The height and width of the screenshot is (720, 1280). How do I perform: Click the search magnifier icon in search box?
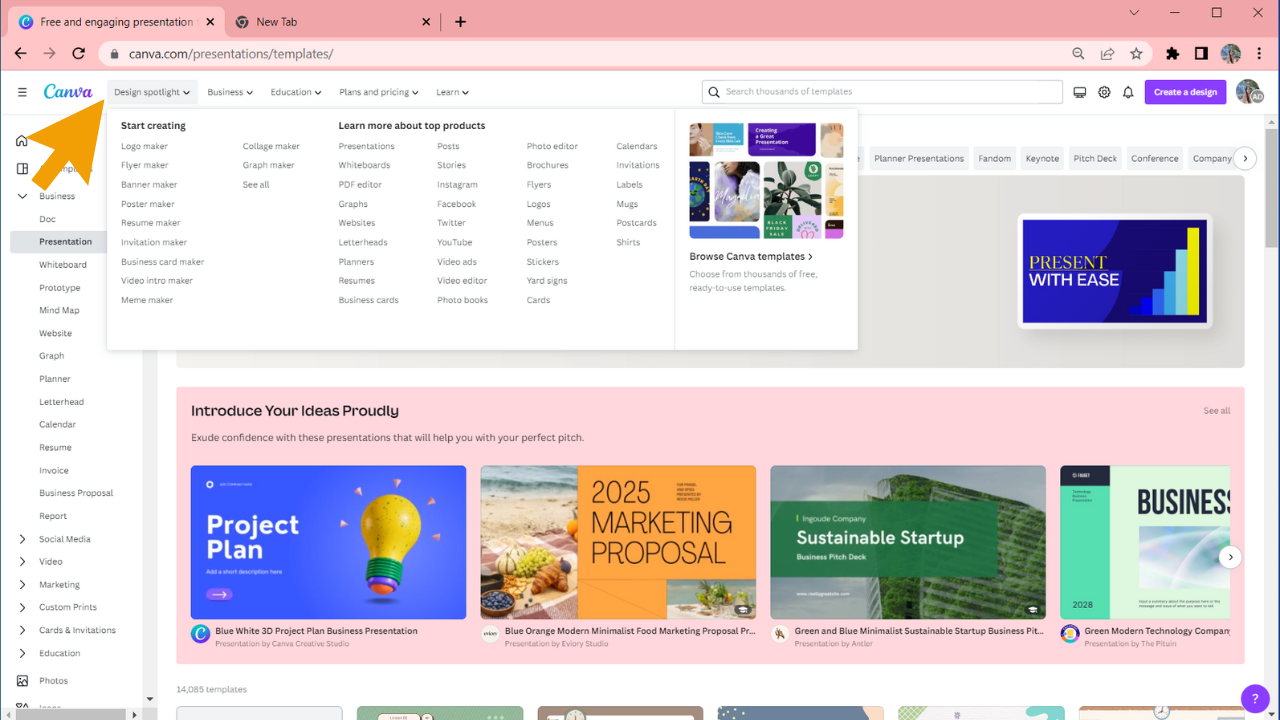pos(714,92)
